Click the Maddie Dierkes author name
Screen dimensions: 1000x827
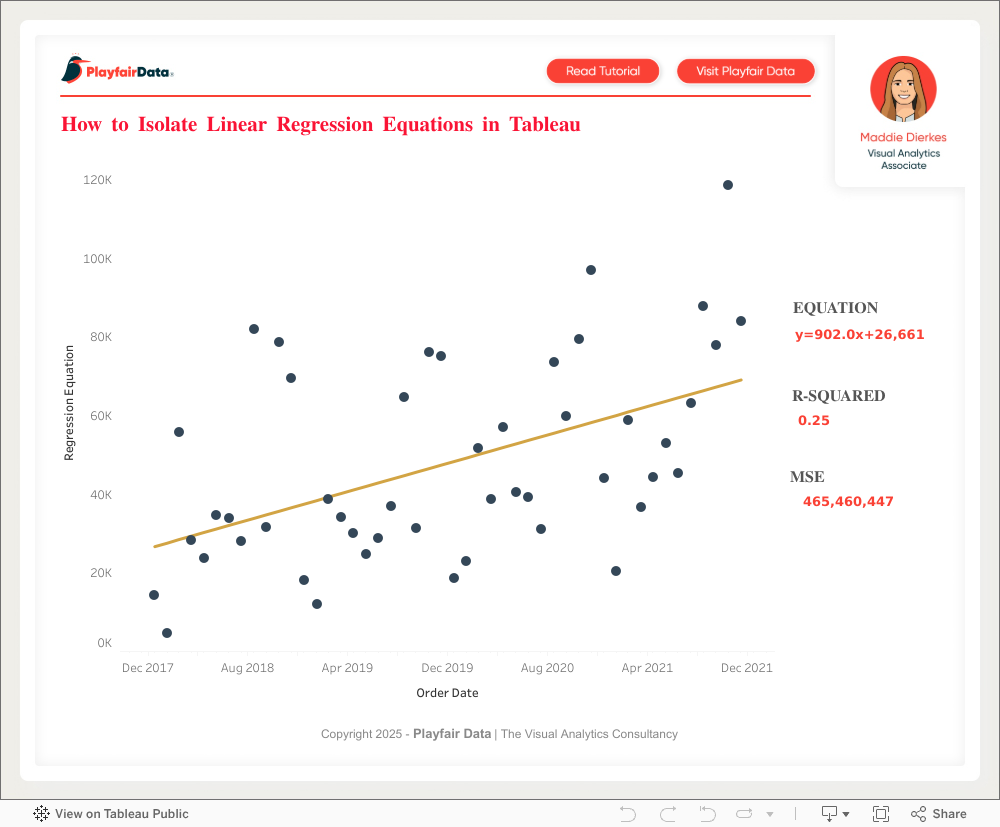[903, 137]
